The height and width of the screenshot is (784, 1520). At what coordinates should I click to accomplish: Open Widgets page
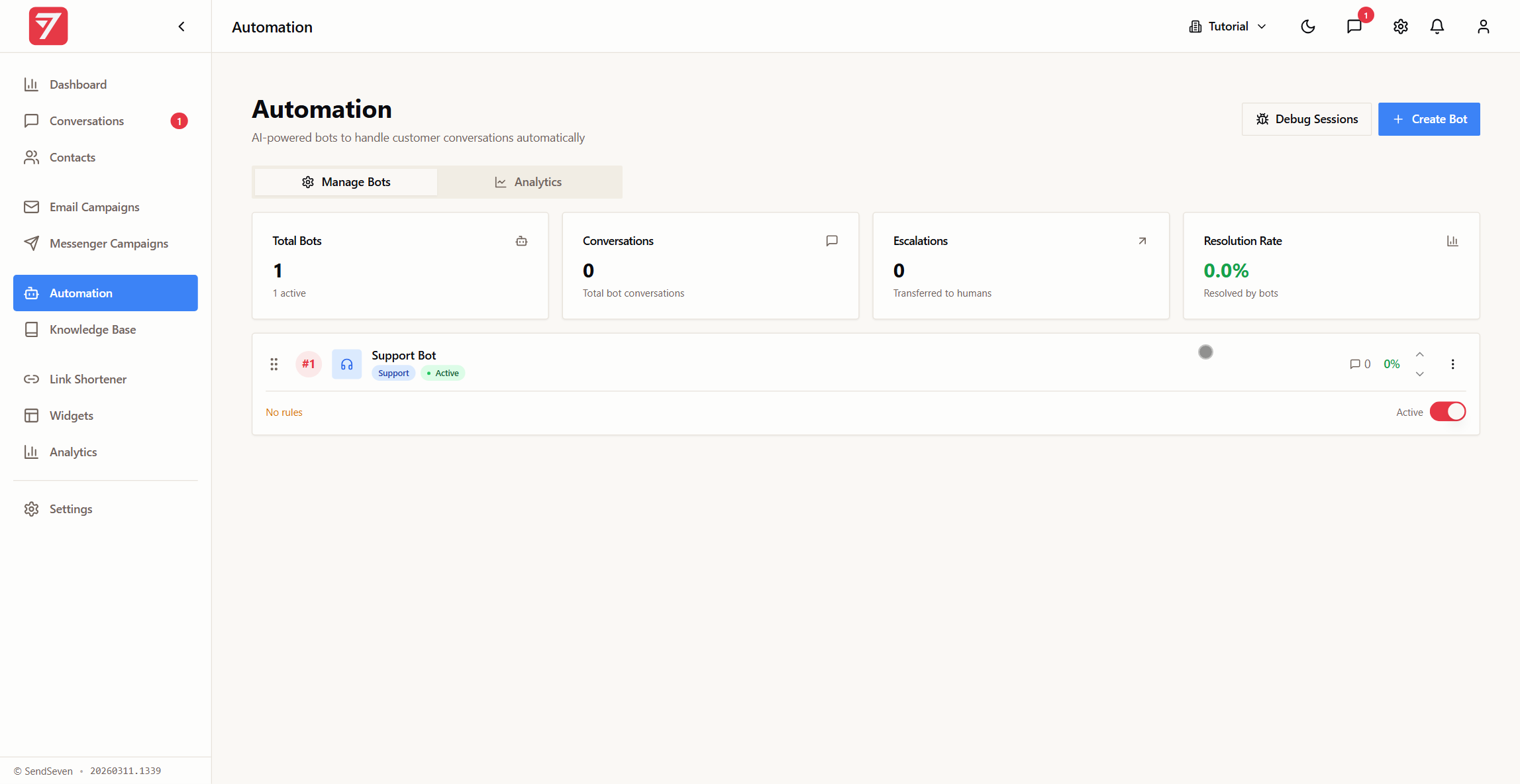coord(105,415)
